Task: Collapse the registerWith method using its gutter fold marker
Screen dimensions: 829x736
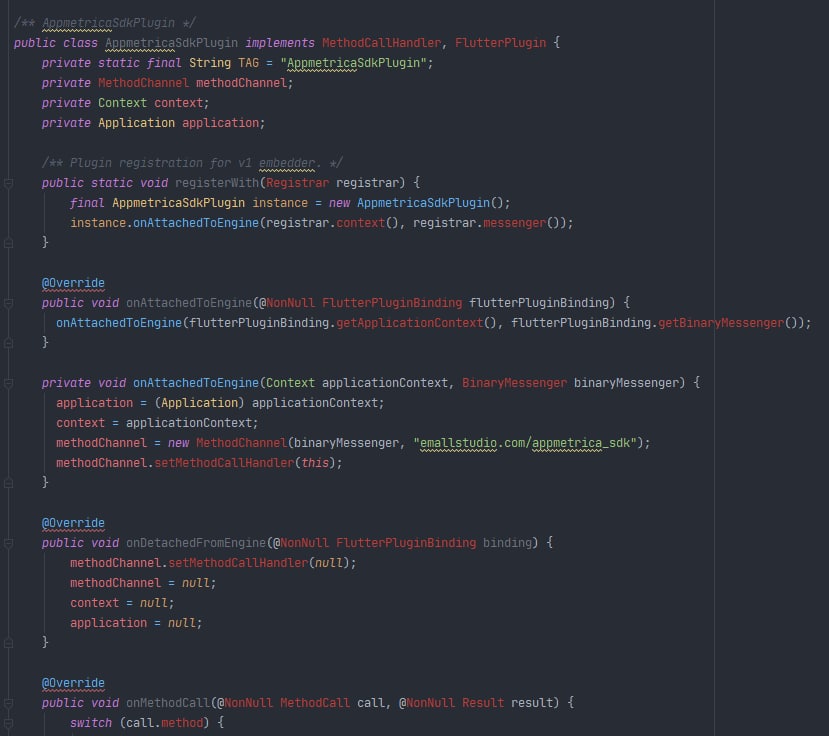Action: [x=8, y=183]
